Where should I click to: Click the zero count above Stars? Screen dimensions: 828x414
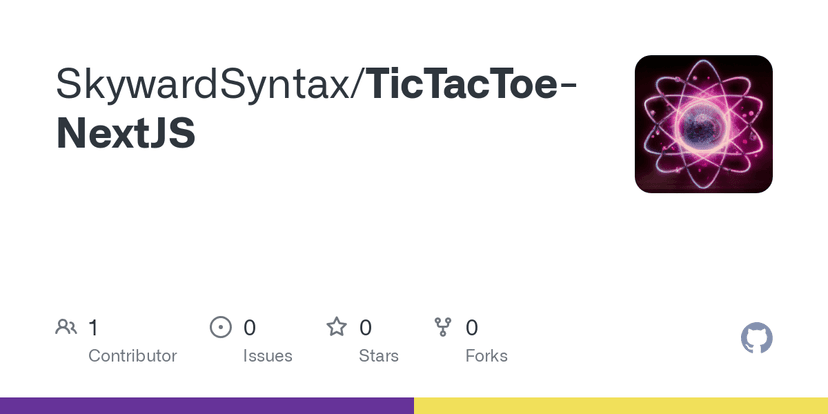pyautogui.click(x=366, y=327)
